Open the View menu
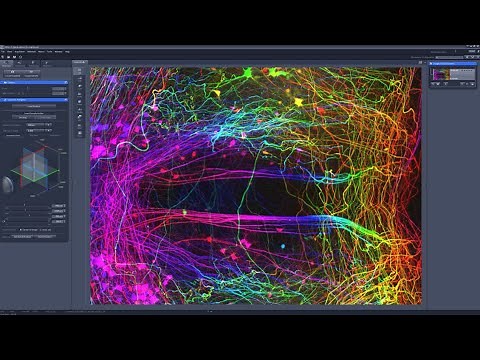The image size is (480, 360). (x=10, y=52)
